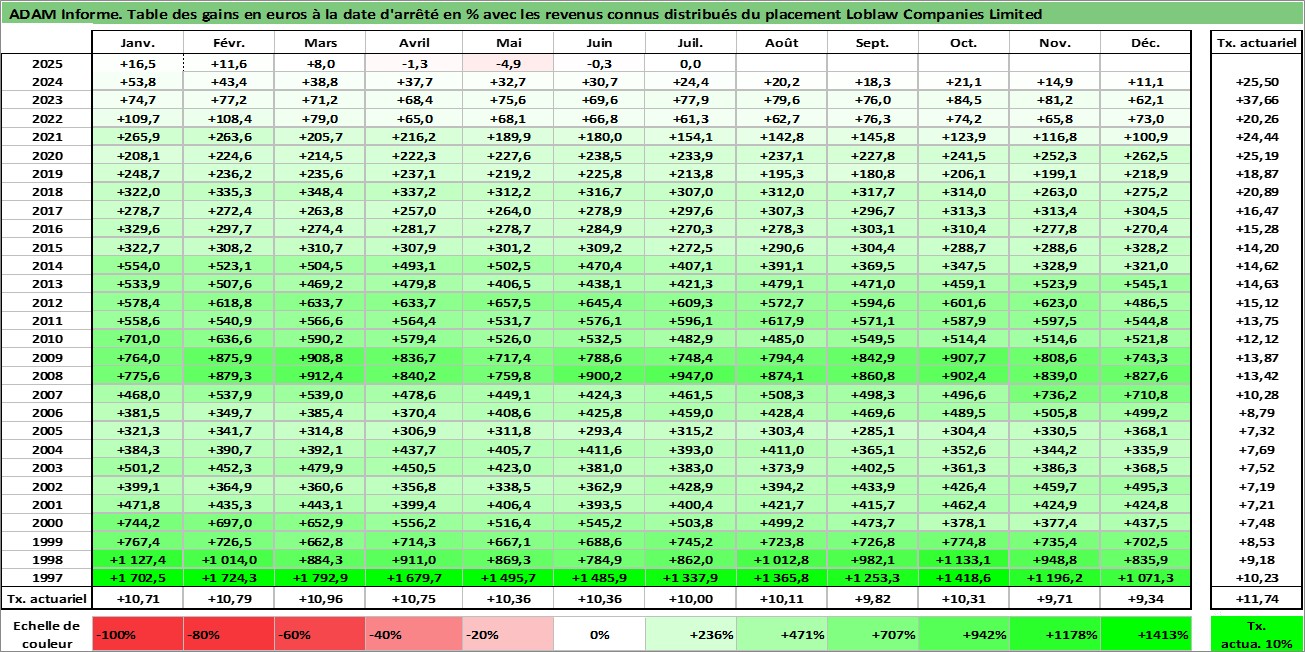1305x652 pixels.
Task: Select cell 0,0 for July 2025
Action: (688, 62)
